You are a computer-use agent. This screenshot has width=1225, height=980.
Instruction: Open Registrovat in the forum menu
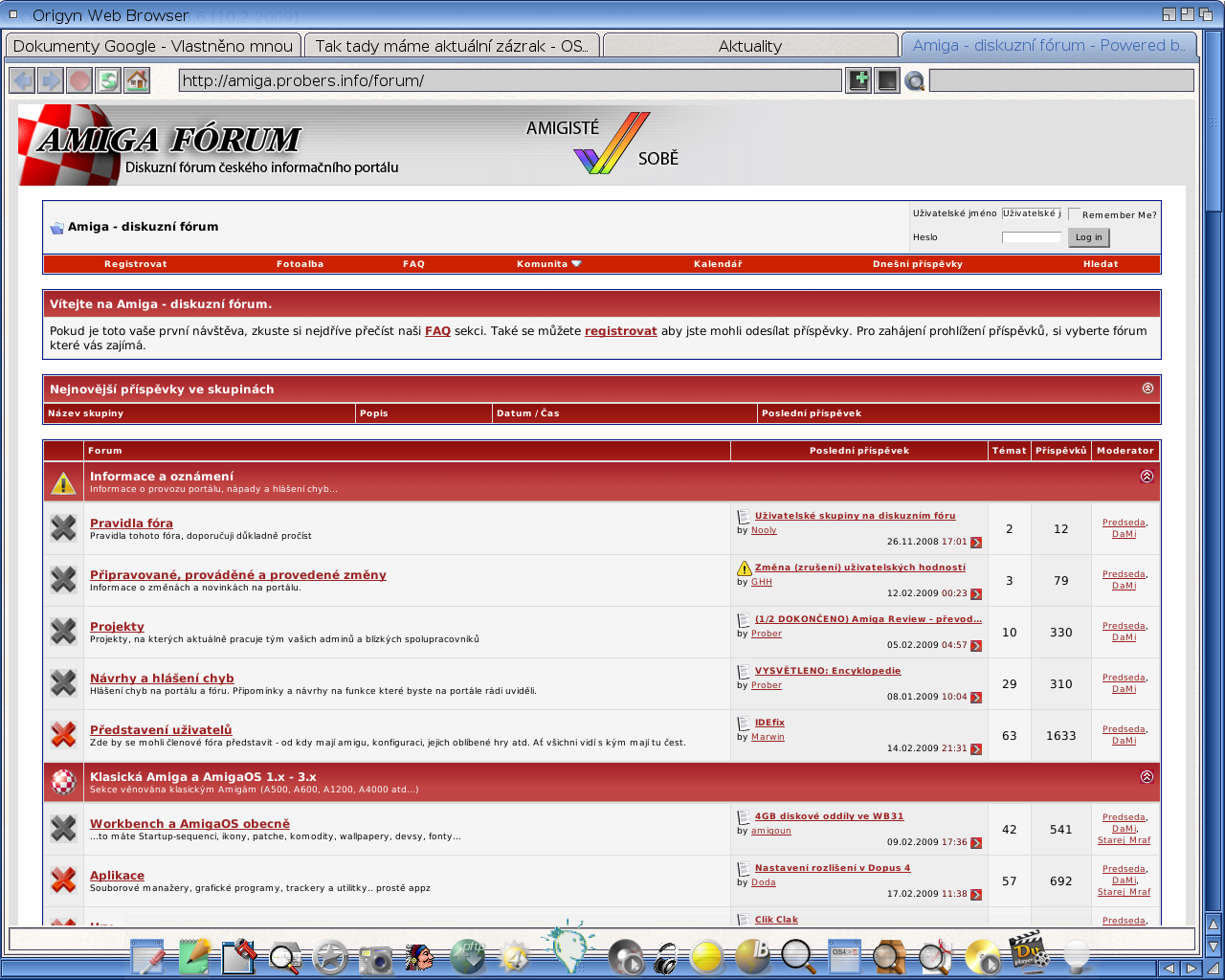[x=136, y=264]
